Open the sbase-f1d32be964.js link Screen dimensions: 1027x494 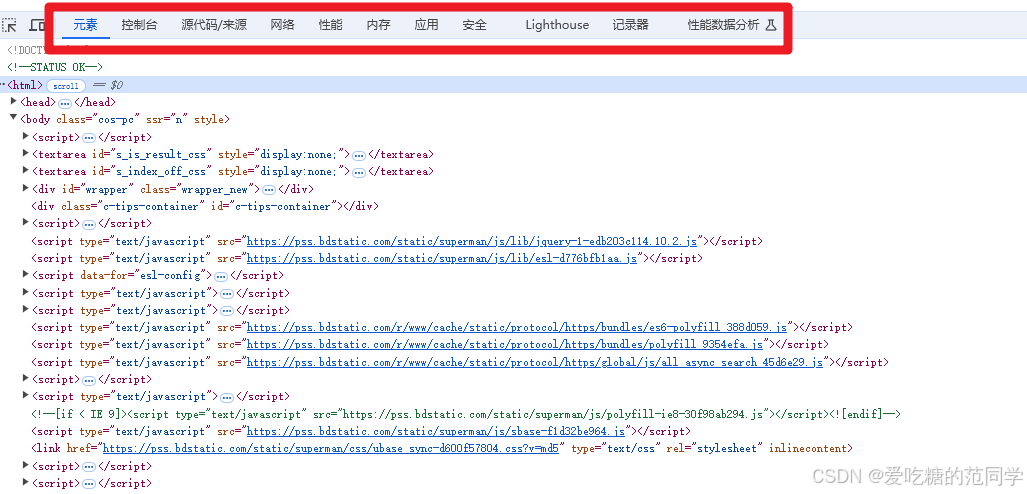[x=436, y=431]
